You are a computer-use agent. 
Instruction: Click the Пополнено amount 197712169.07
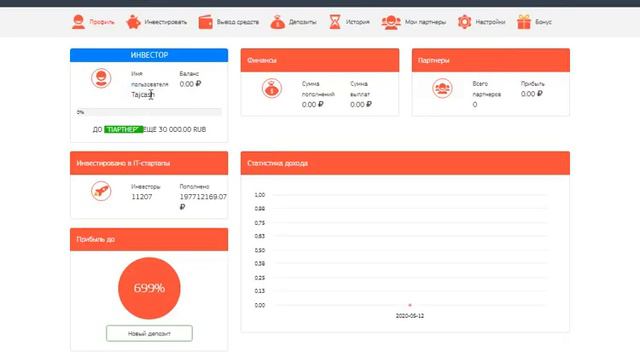(x=203, y=197)
